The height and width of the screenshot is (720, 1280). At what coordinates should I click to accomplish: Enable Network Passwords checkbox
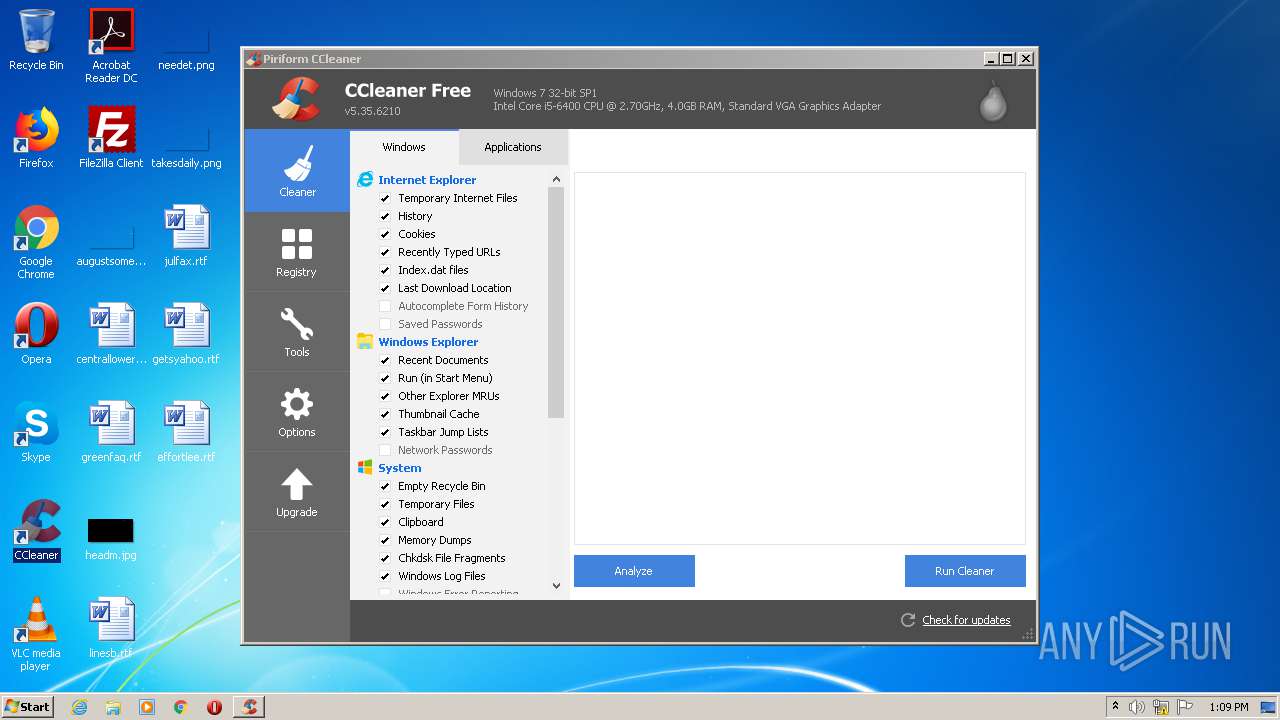pos(385,450)
